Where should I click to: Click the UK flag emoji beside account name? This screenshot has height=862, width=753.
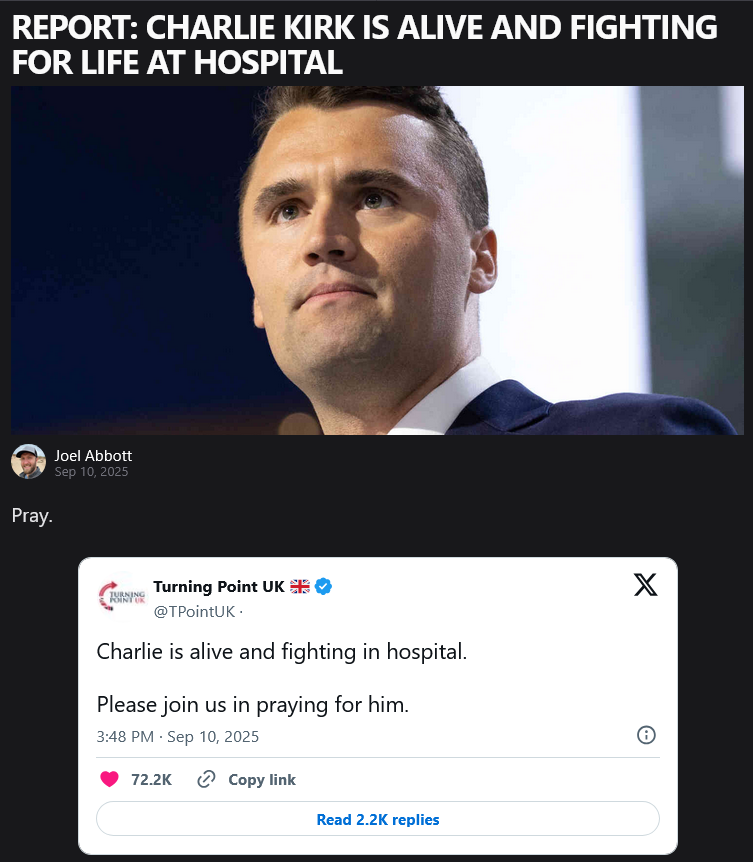(299, 587)
